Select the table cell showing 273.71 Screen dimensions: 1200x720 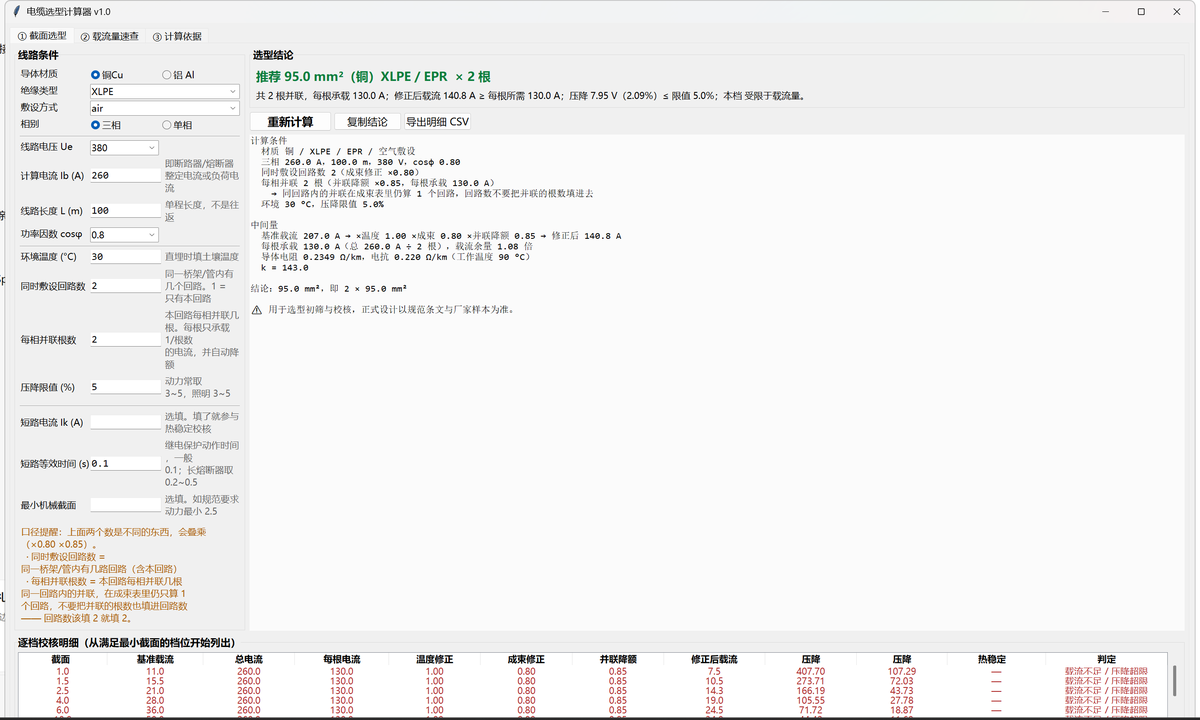(811, 681)
